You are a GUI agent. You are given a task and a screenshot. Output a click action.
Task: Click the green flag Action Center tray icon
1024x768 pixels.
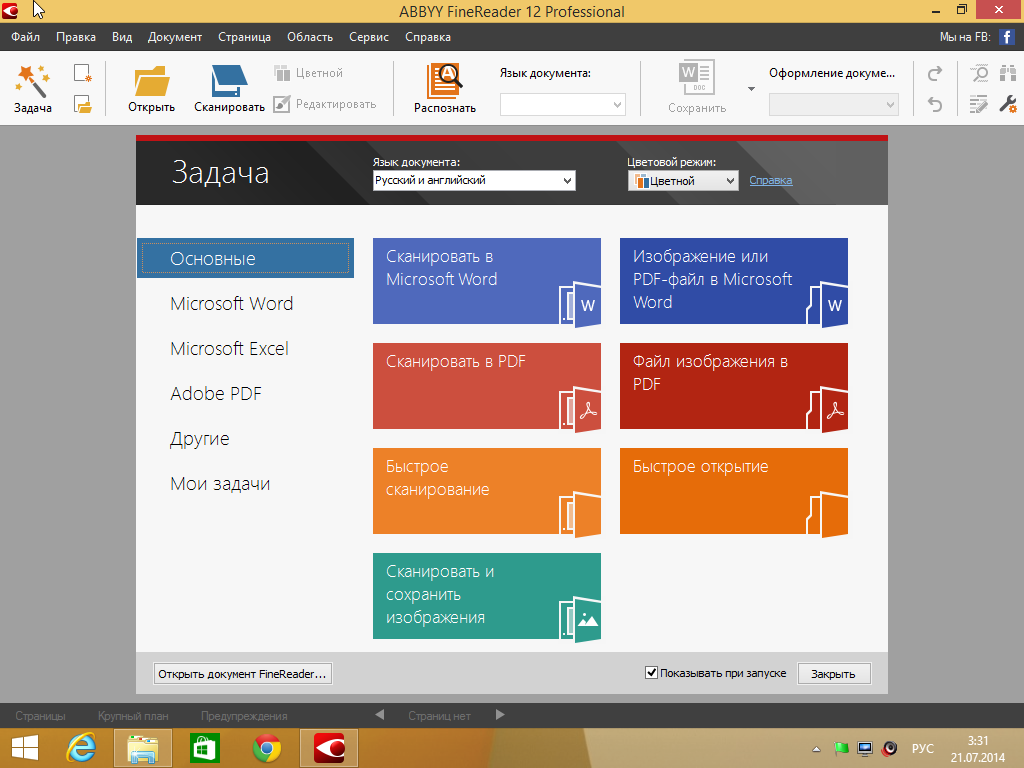(841, 748)
